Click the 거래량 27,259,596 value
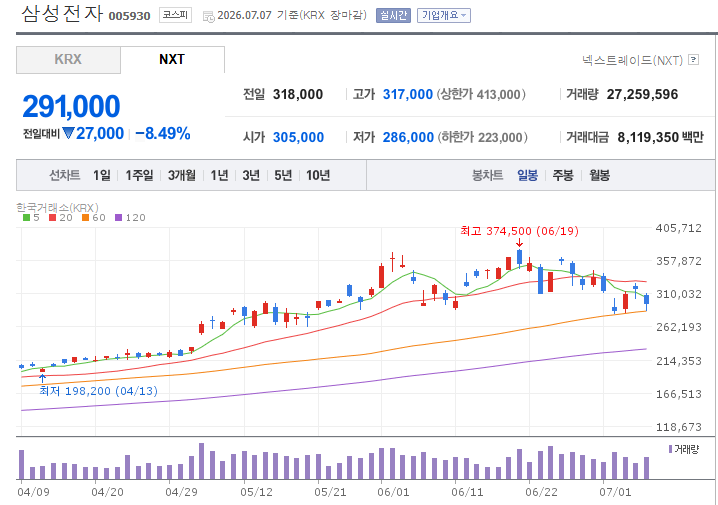 642,95
